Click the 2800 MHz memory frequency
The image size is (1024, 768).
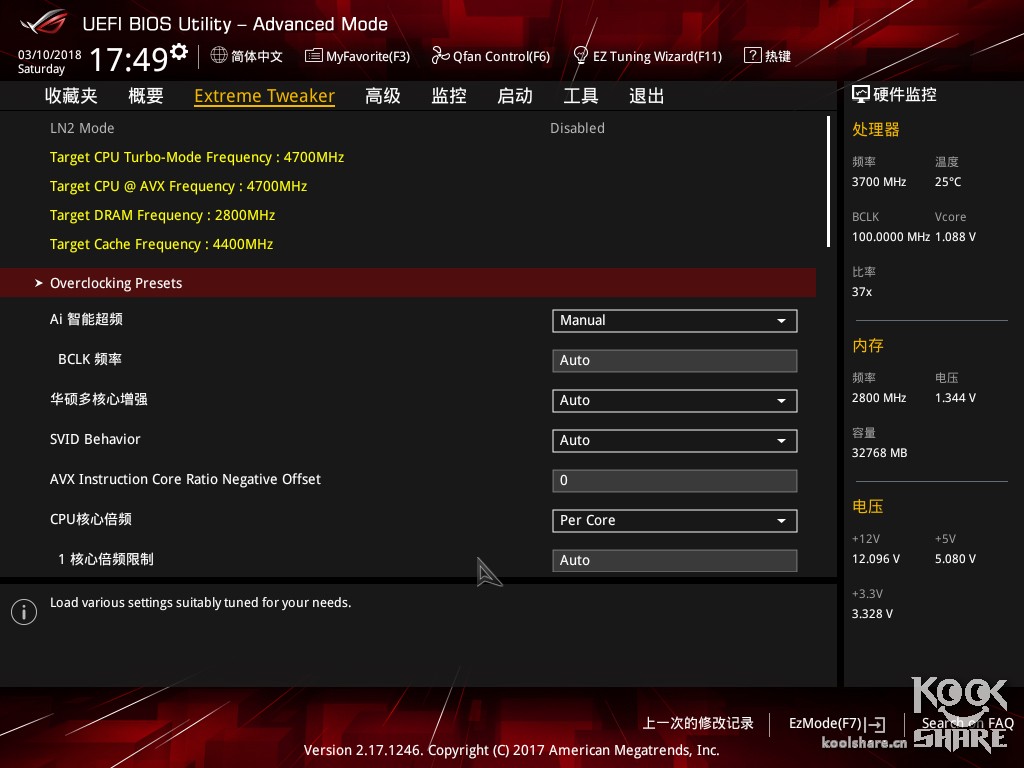coord(879,398)
